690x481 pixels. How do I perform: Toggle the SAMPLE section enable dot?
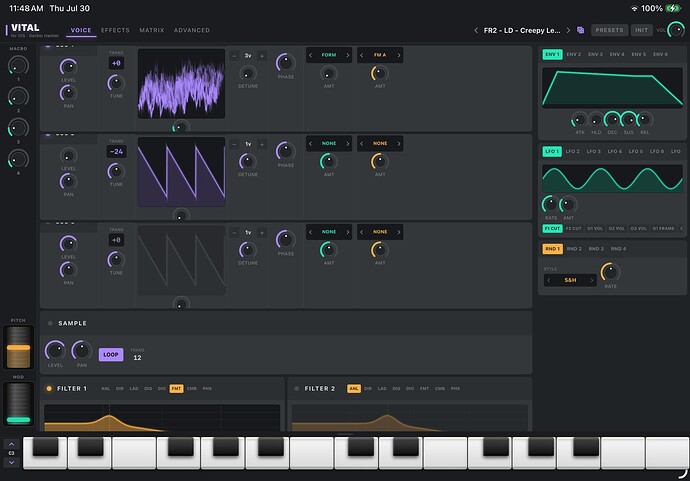click(x=50, y=323)
